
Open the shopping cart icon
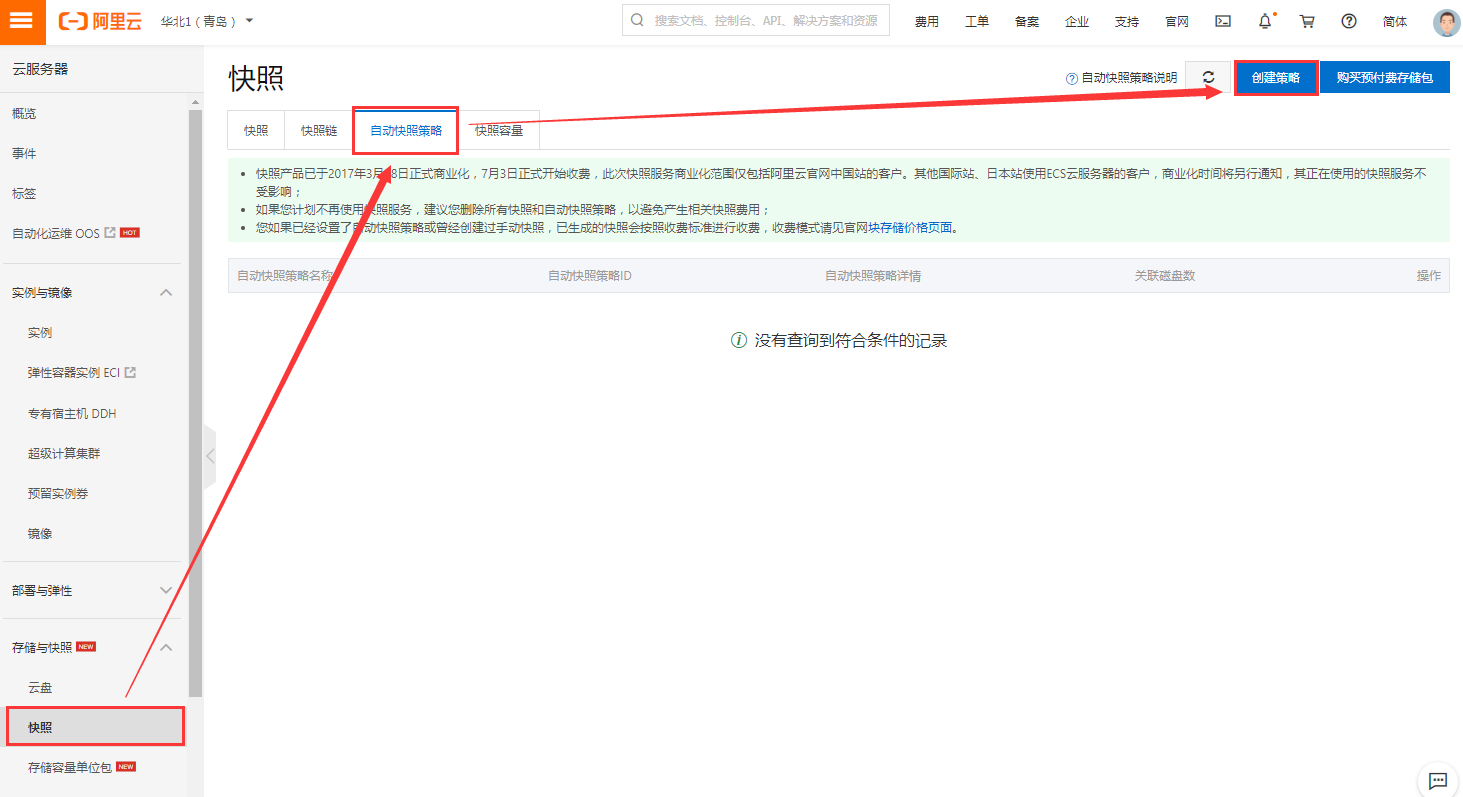1307,22
